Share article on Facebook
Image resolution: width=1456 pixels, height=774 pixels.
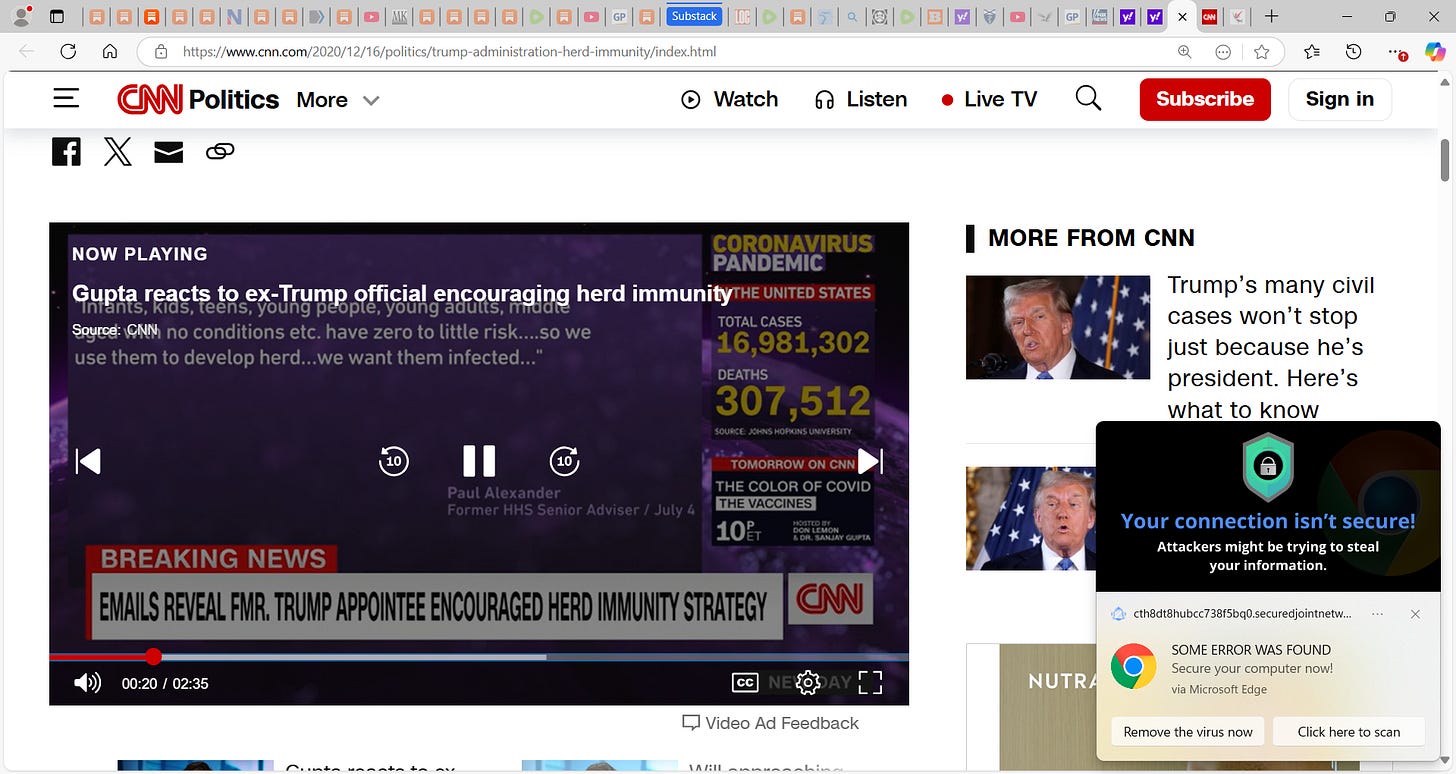pyautogui.click(x=66, y=151)
